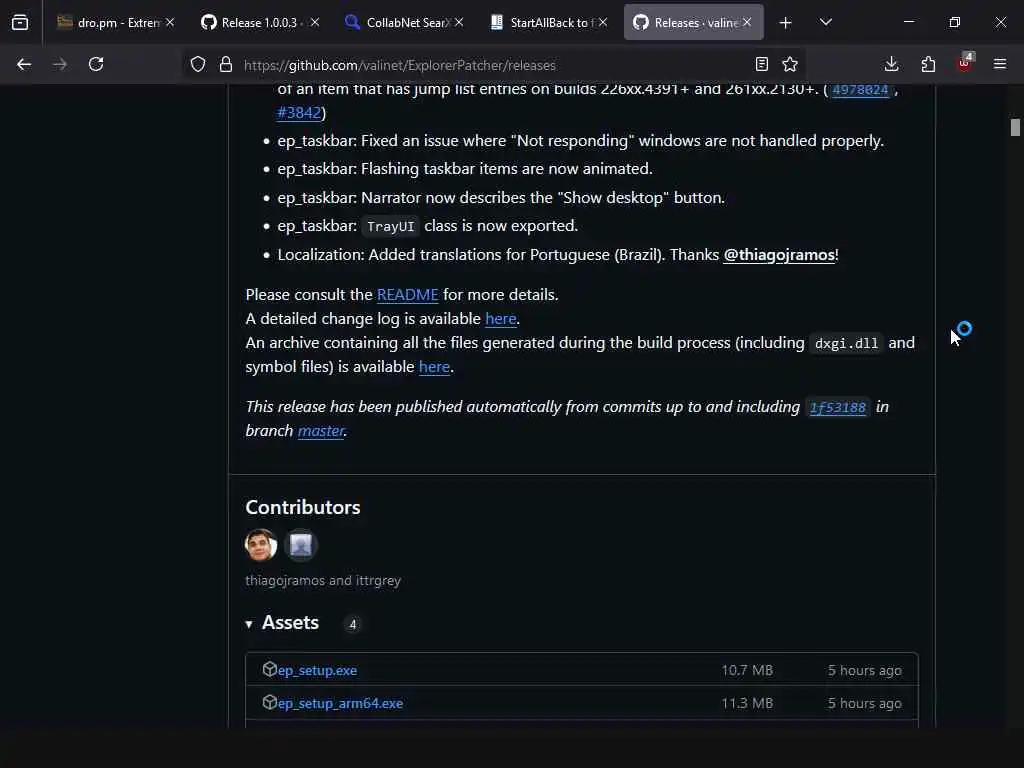Open the downloads panel
This screenshot has width=1024, height=768.
point(891,64)
